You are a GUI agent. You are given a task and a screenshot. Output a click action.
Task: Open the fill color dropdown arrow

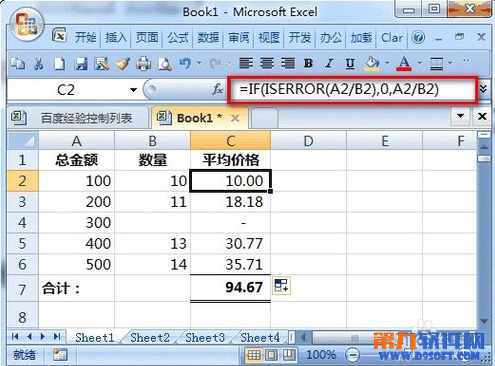click(x=387, y=63)
